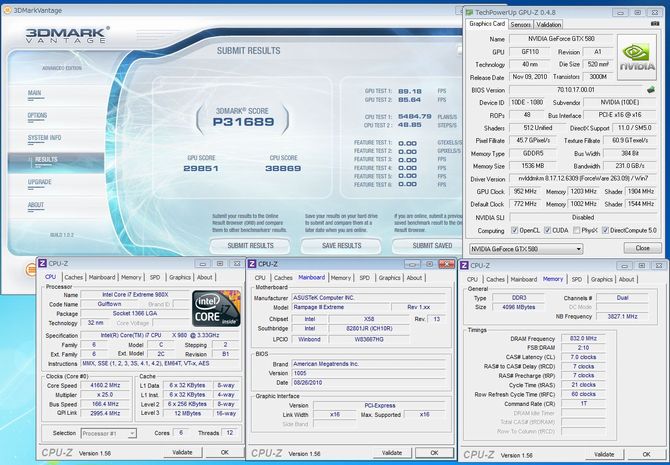This screenshot has height=465, width=670.
Task: Click OK in the CPU-Z Memory window
Action: pyautogui.click(x=646, y=454)
